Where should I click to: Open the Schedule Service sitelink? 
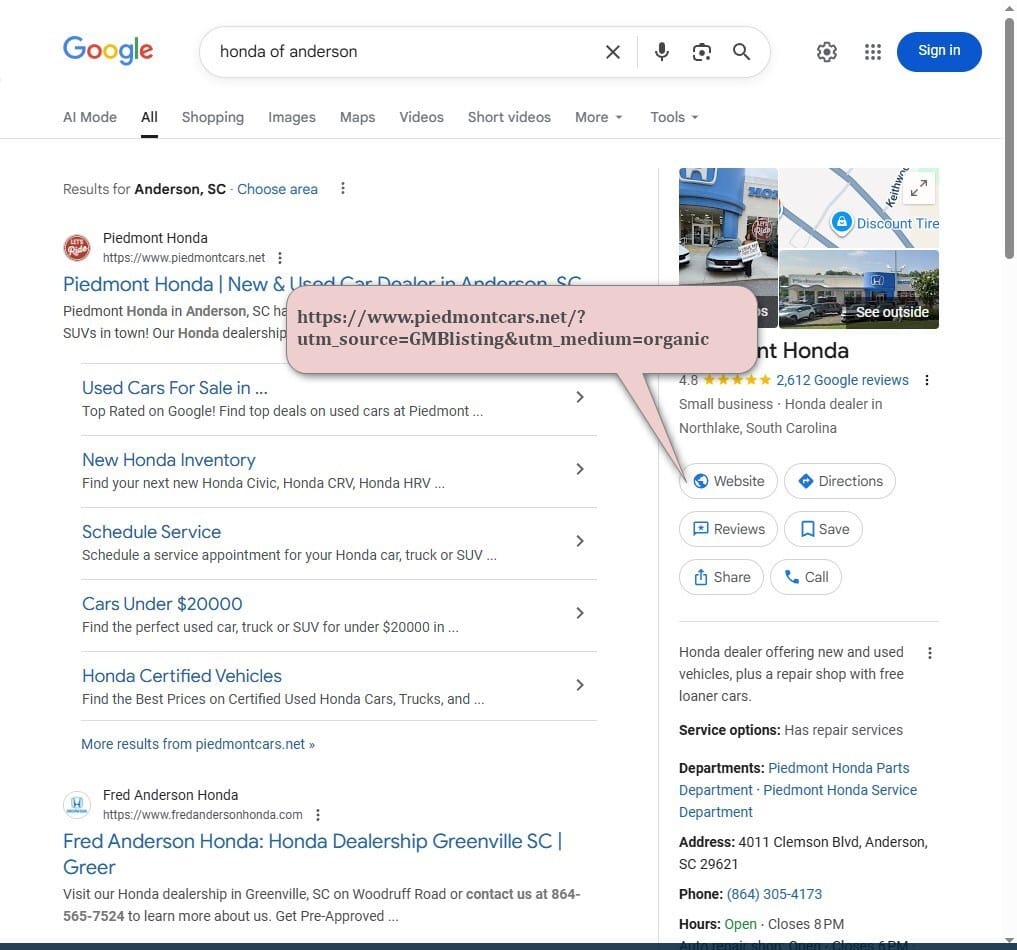(x=151, y=532)
